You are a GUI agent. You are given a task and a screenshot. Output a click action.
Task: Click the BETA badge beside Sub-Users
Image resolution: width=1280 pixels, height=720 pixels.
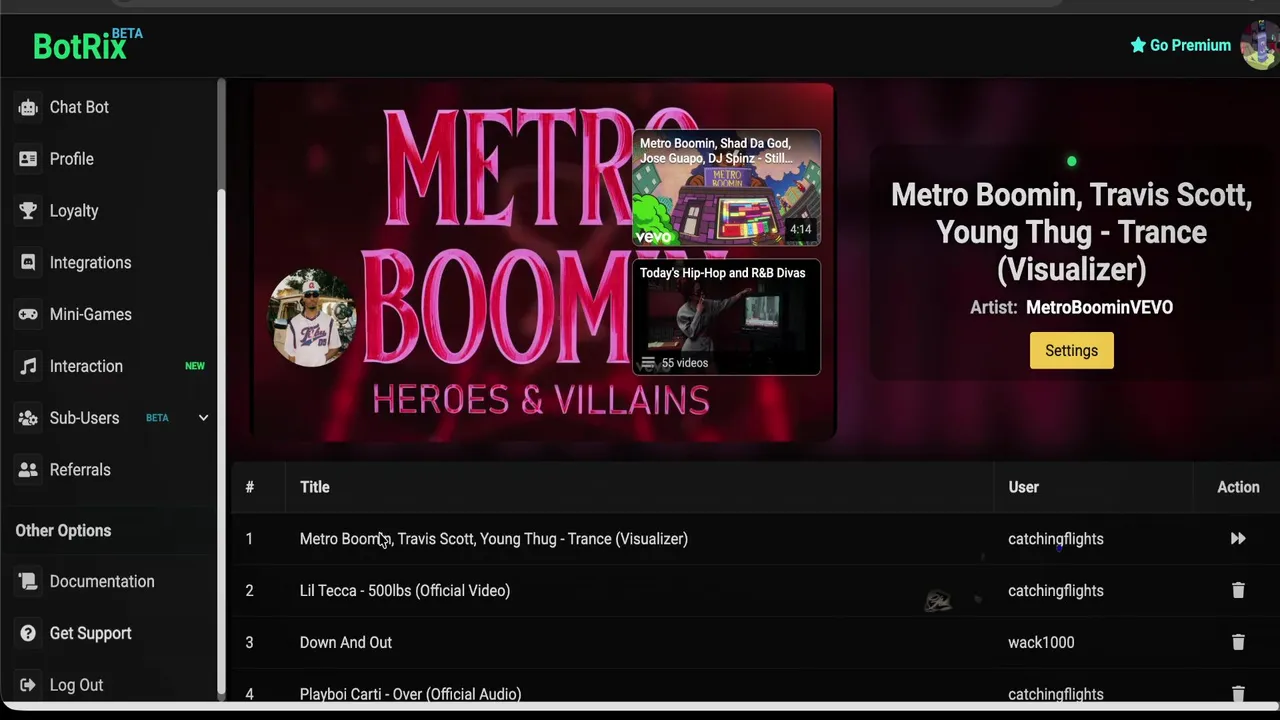157,418
